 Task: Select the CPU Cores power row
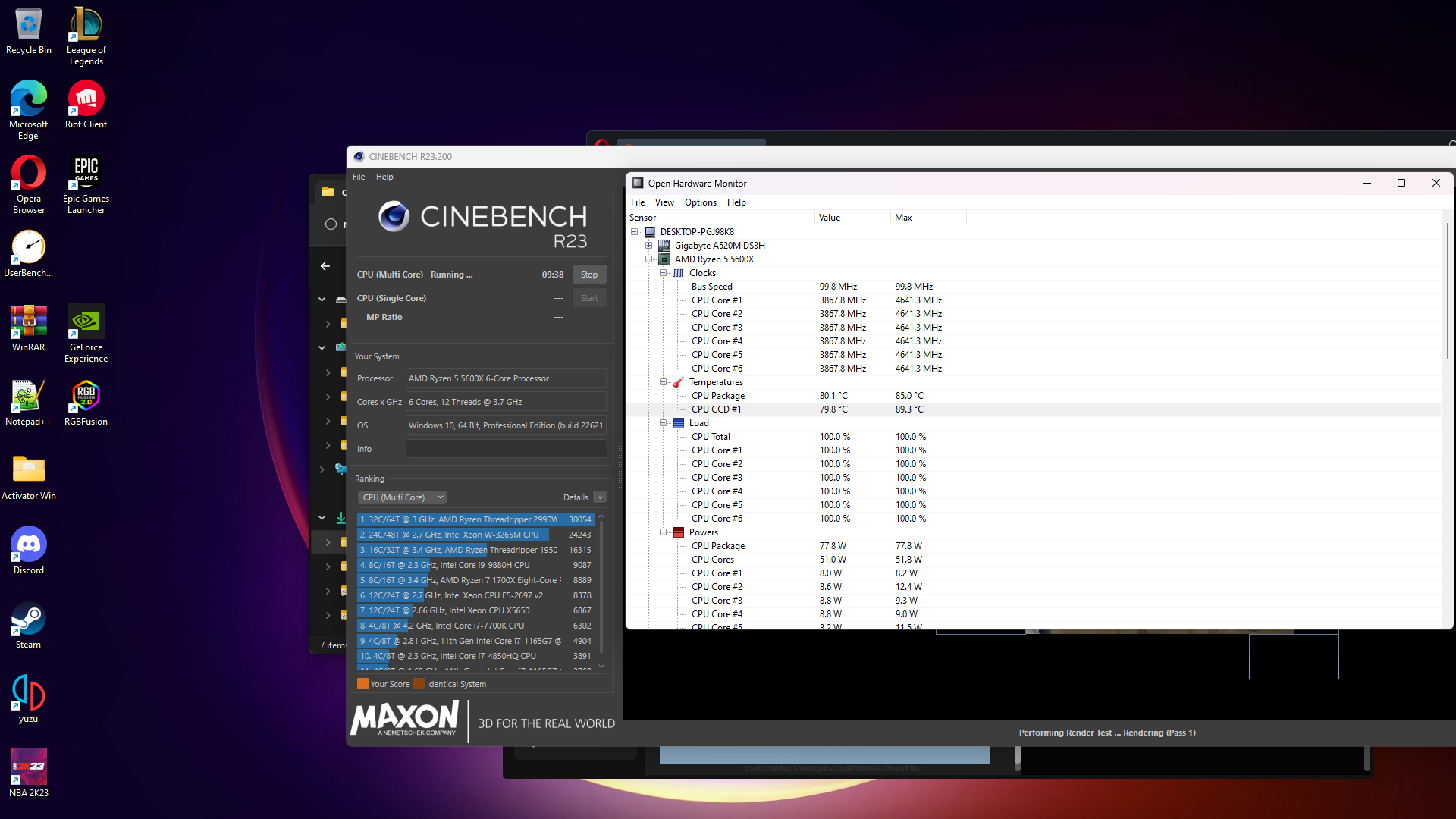tap(1033, 560)
